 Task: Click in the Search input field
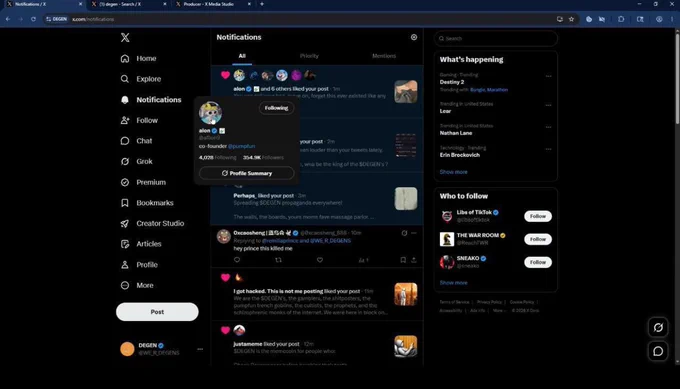click(x=496, y=38)
